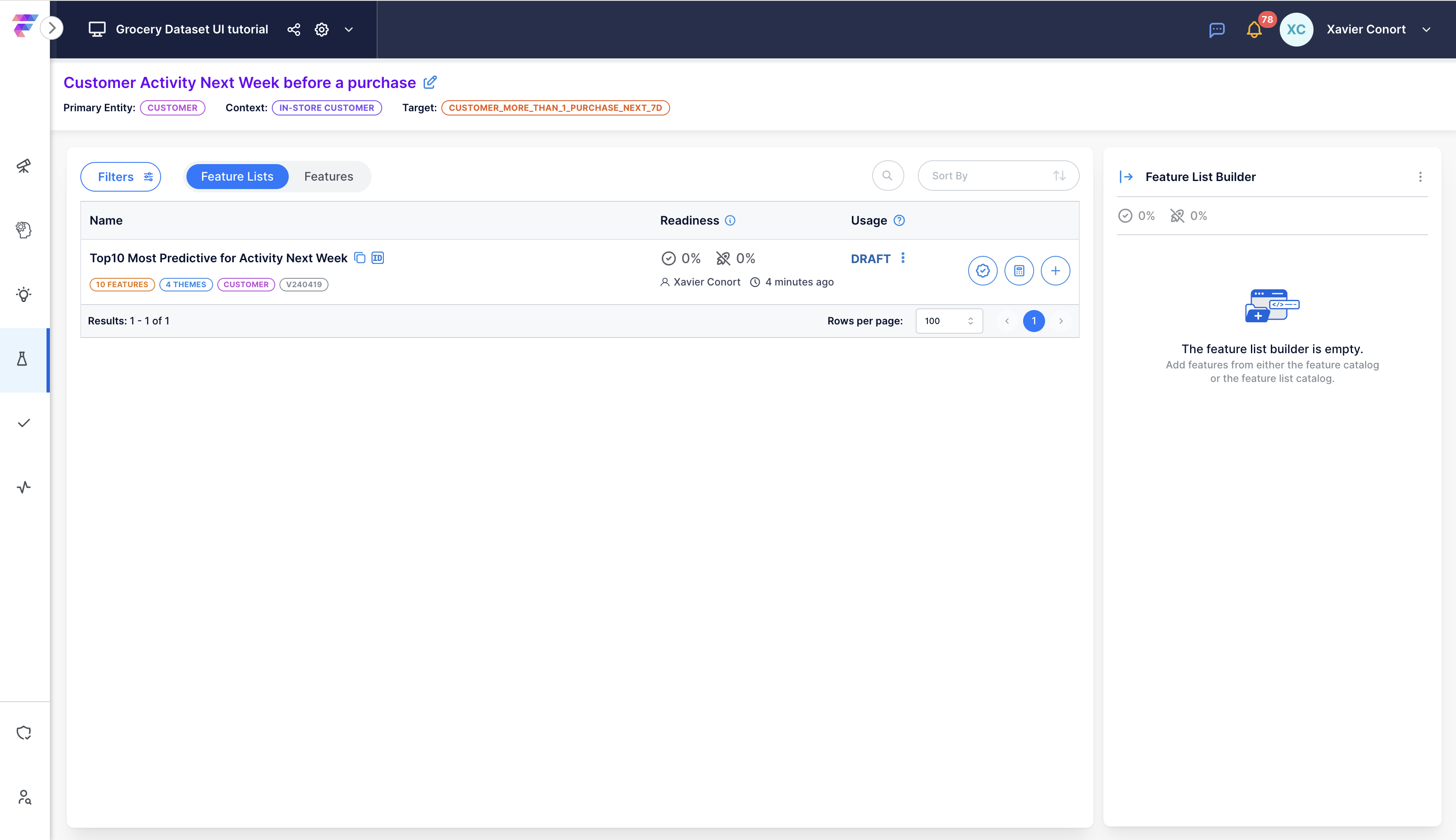Click the V240419 version tag

(x=304, y=284)
